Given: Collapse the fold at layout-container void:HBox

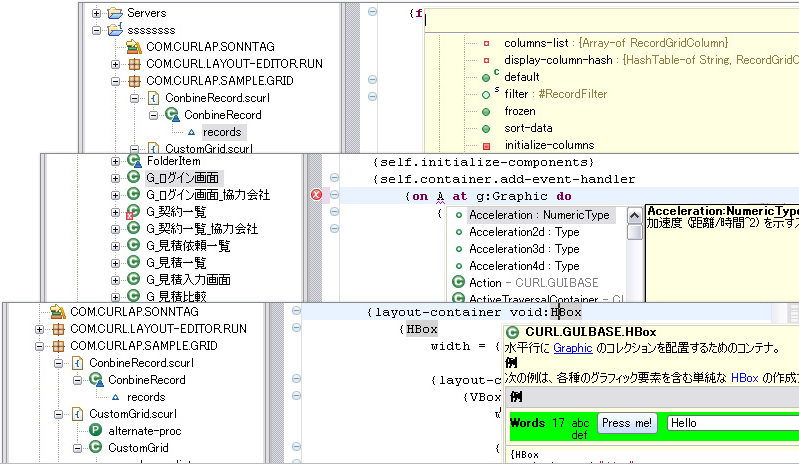Looking at the screenshot, I should [296, 312].
